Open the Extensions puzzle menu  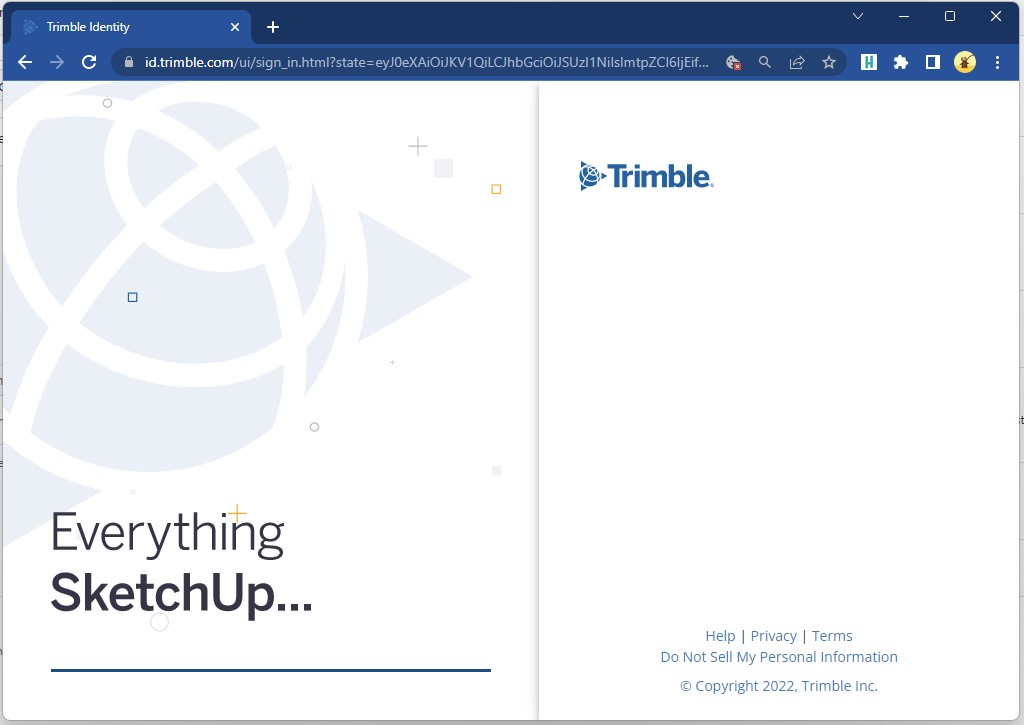tap(901, 62)
